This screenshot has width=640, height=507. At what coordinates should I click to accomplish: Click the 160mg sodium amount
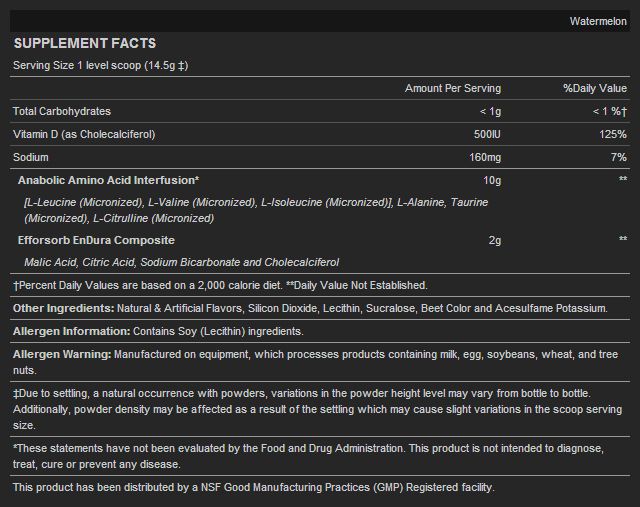tap(482, 157)
